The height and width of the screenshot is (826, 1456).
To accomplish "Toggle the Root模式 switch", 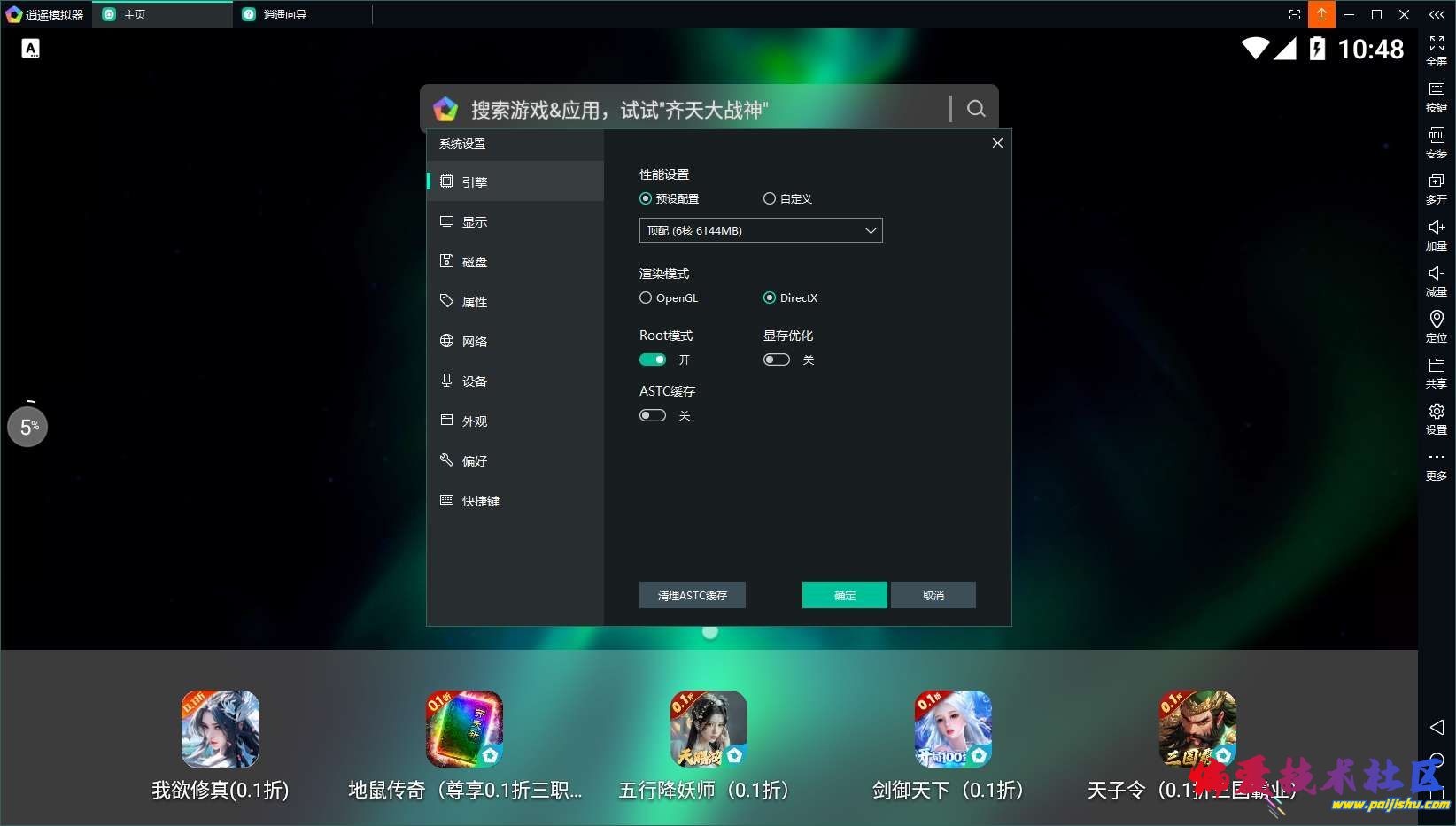I will (x=653, y=359).
